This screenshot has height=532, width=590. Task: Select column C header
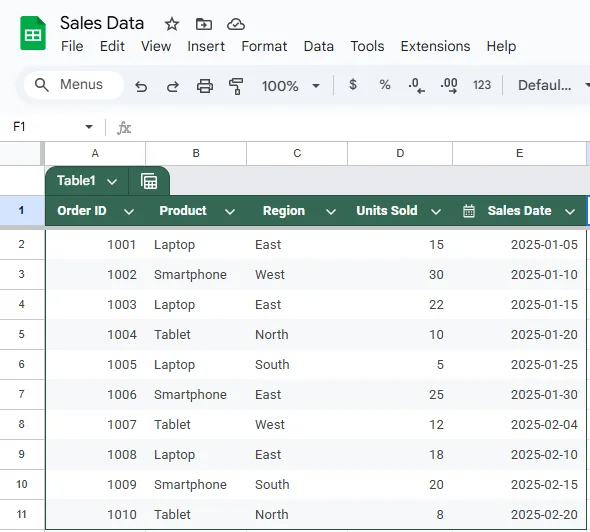pyautogui.click(x=297, y=154)
